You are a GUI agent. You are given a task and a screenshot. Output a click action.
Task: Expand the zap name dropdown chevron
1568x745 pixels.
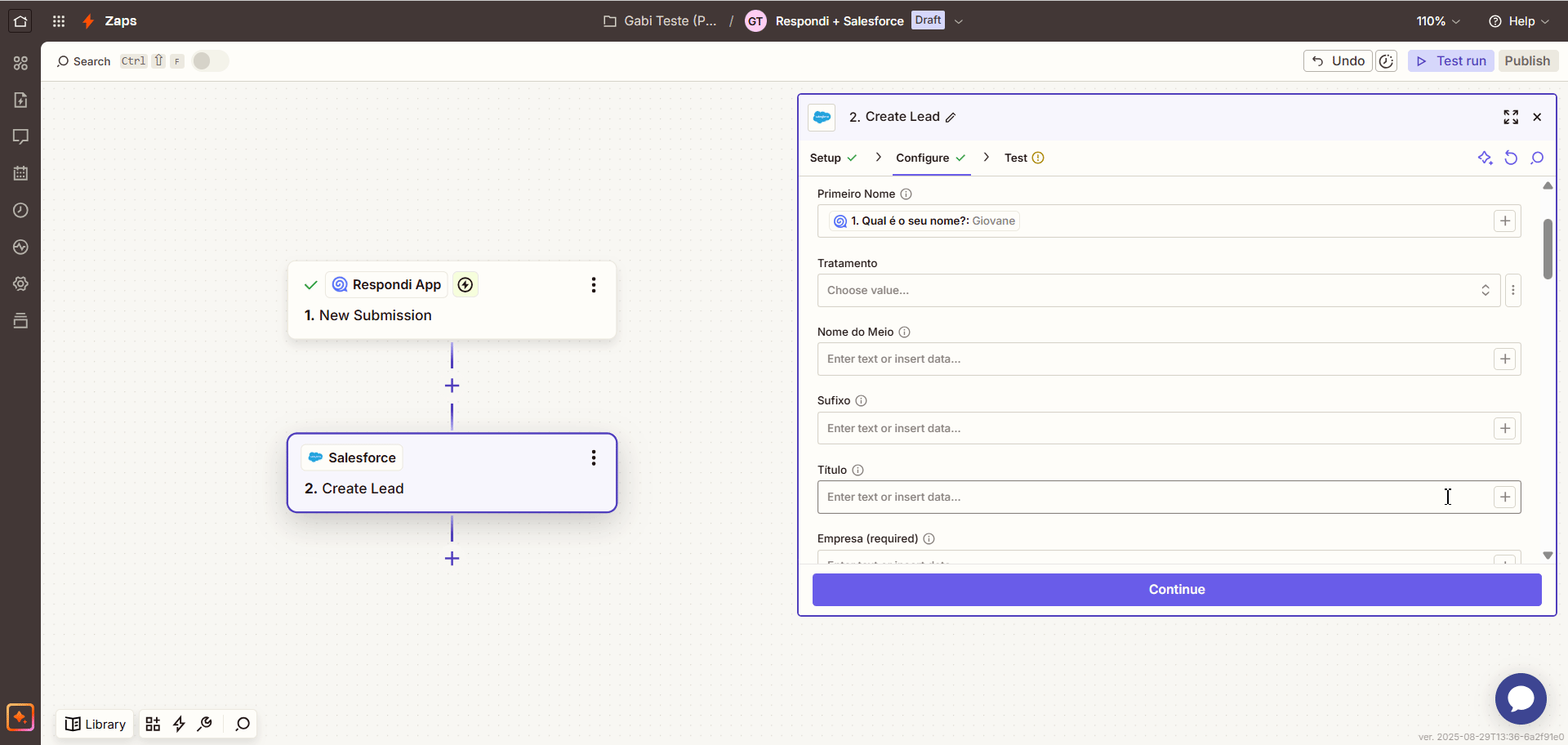(959, 21)
